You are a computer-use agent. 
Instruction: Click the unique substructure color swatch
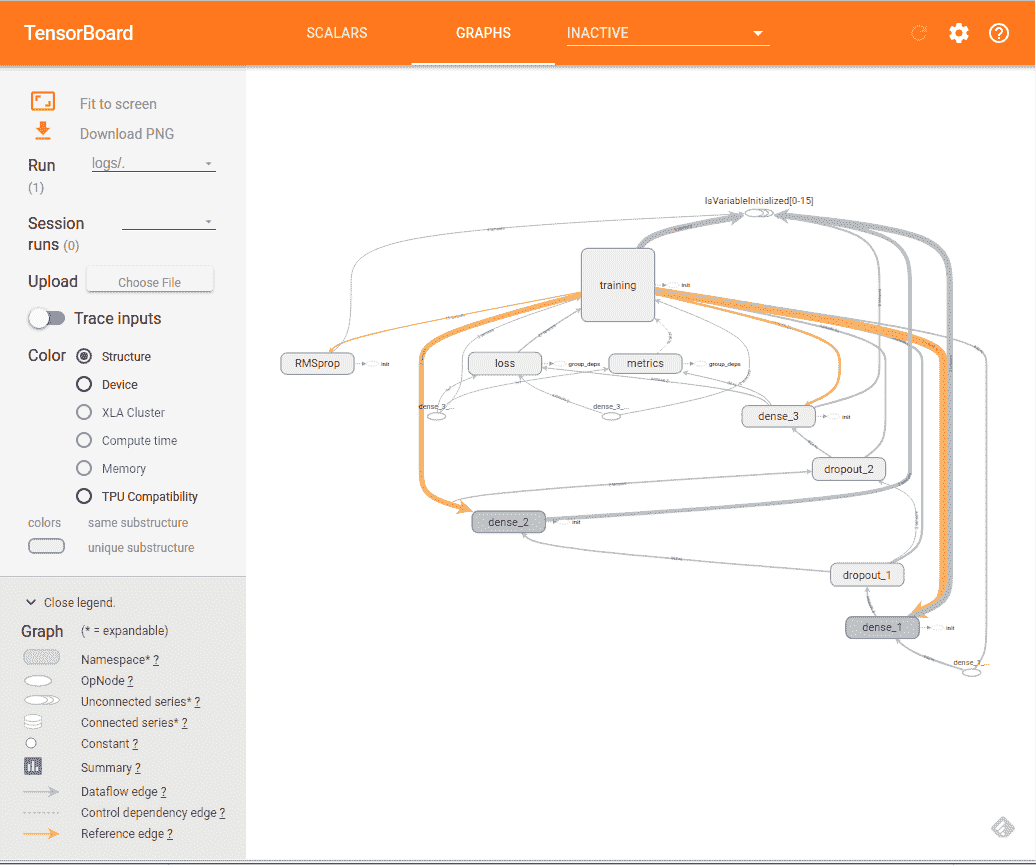[x=46, y=547]
